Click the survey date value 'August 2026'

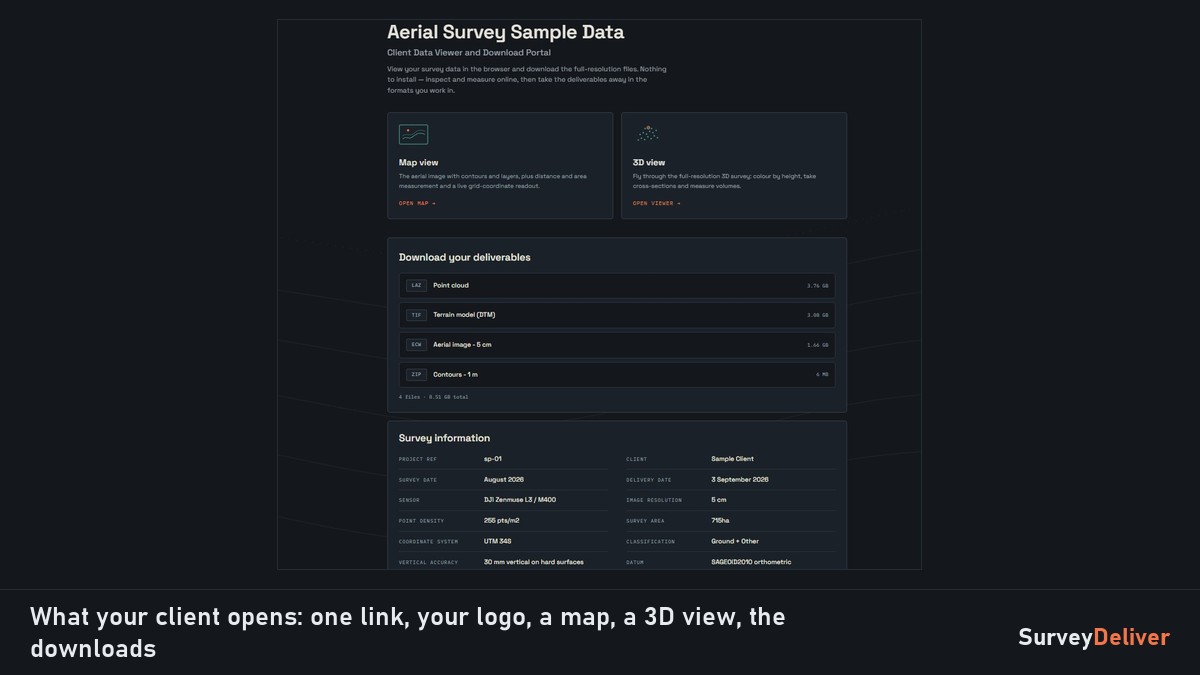pos(504,480)
